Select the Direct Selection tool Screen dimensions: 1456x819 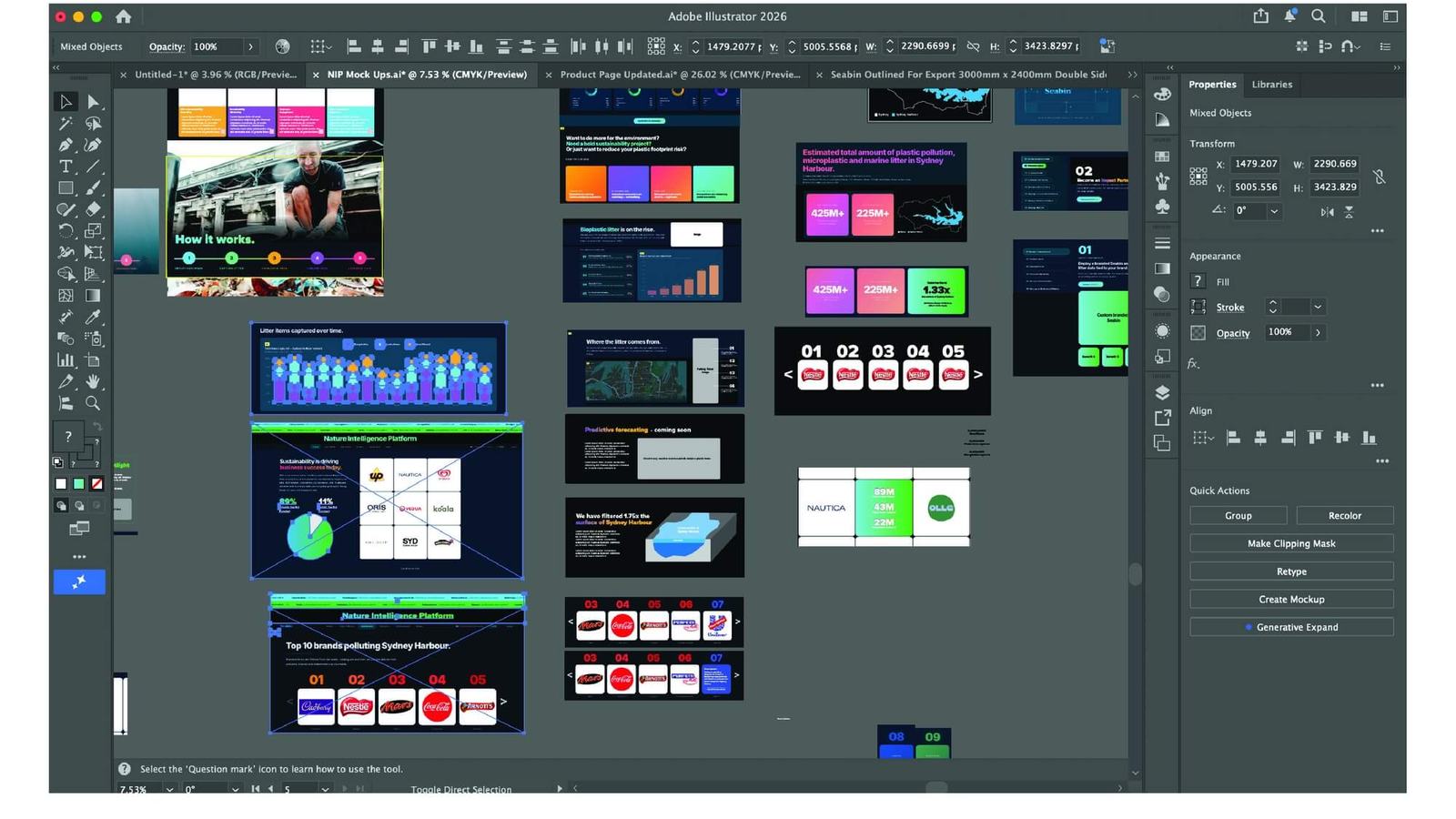coord(93,102)
